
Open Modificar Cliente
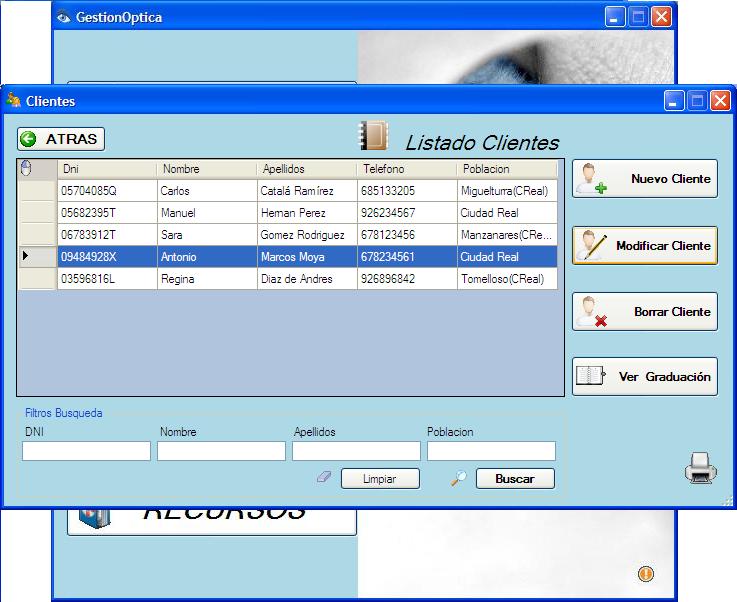645,246
